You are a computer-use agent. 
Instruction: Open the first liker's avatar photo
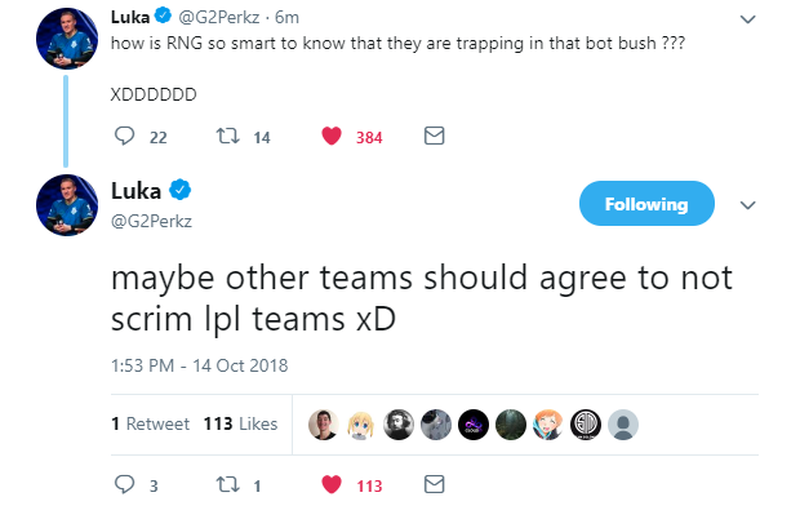point(323,424)
